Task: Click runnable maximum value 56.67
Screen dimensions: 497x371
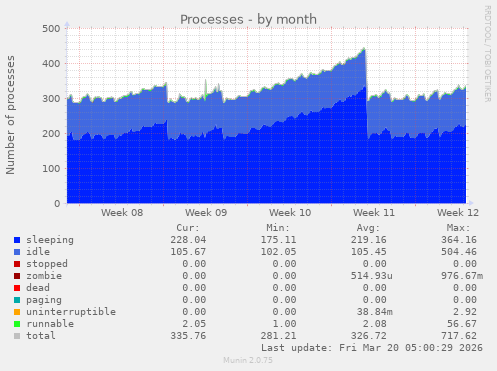Action: click(462, 324)
